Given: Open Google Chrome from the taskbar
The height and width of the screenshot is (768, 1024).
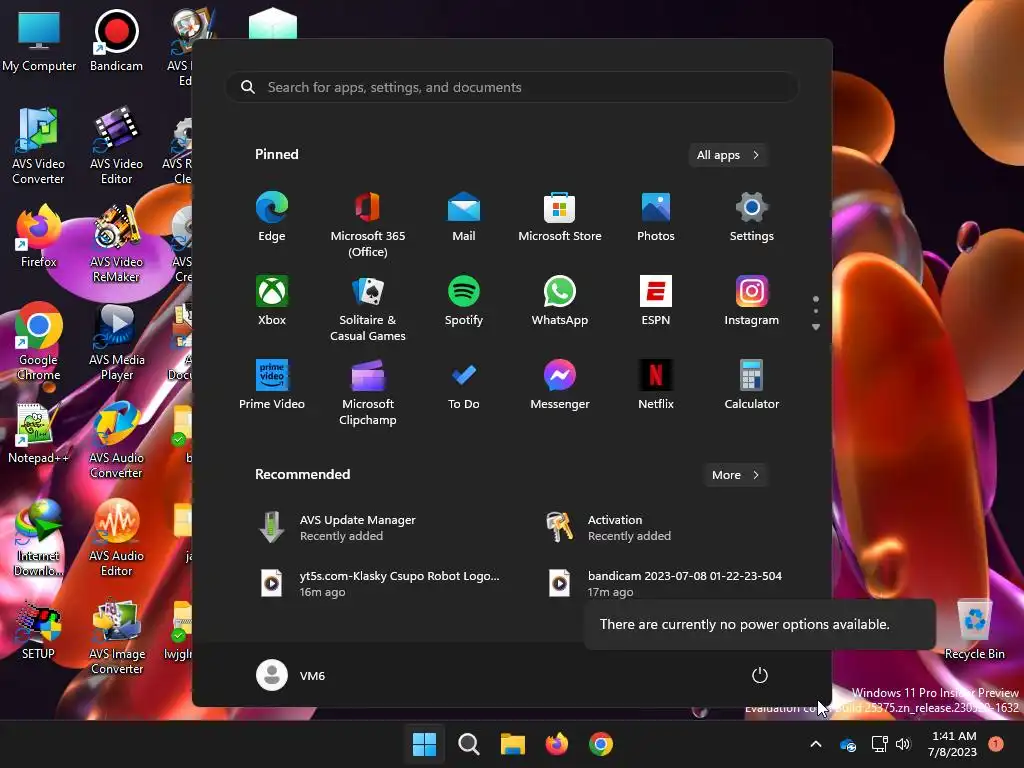Looking at the screenshot, I should click(601, 744).
